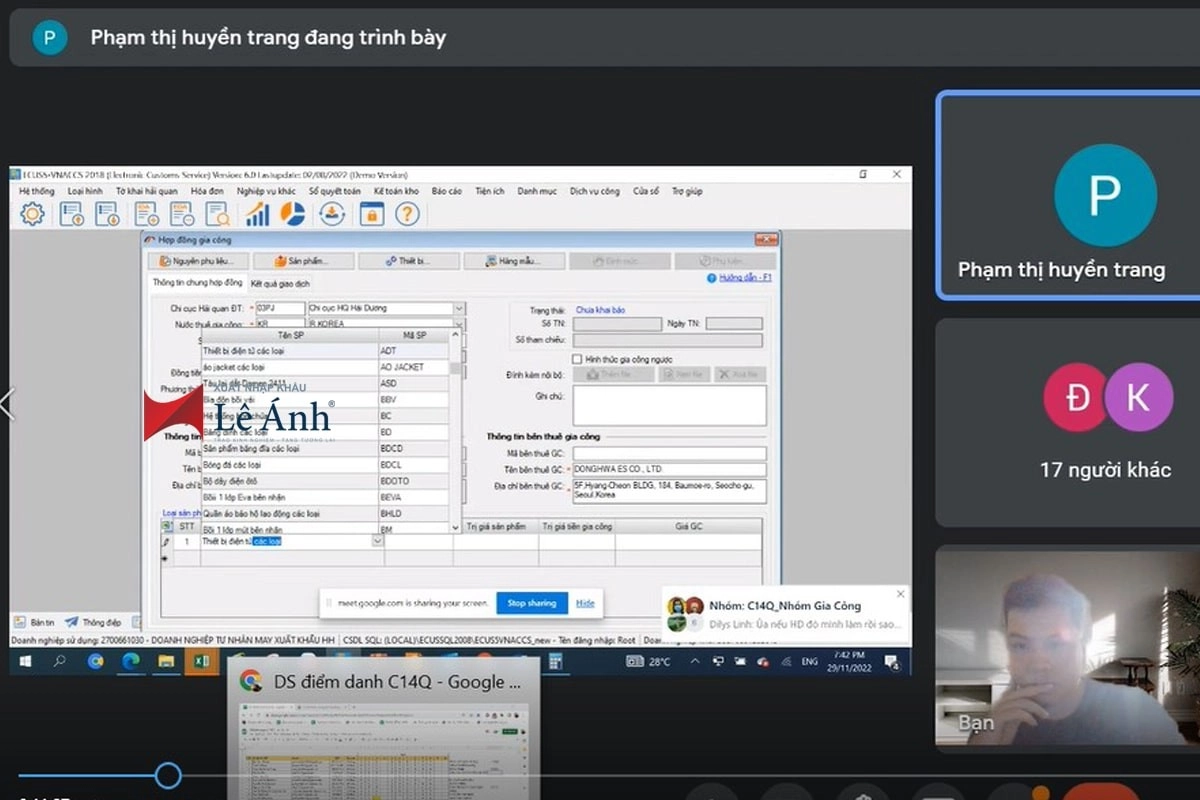Click the padlock window toolbar icon
The height and width of the screenshot is (800, 1200).
(371, 214)
